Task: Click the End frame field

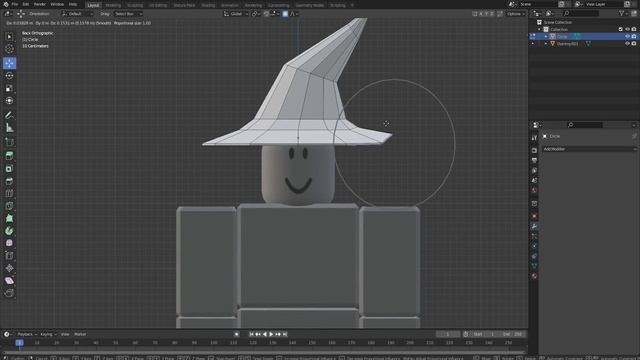Action: (513, 334)
